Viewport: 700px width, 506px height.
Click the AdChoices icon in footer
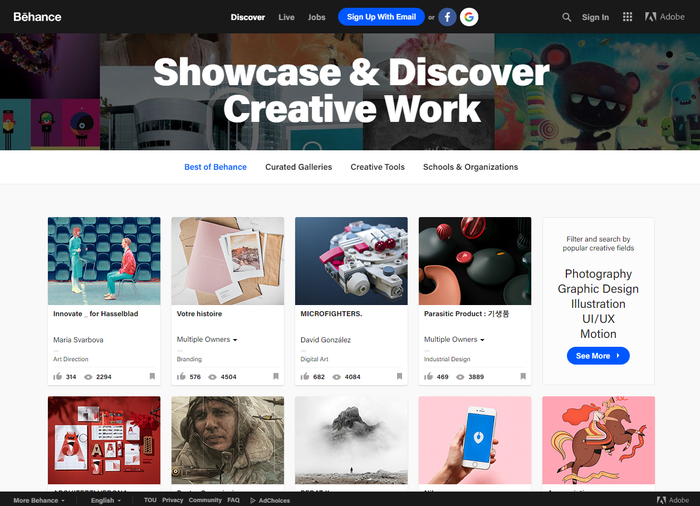[x=253, y=501]
